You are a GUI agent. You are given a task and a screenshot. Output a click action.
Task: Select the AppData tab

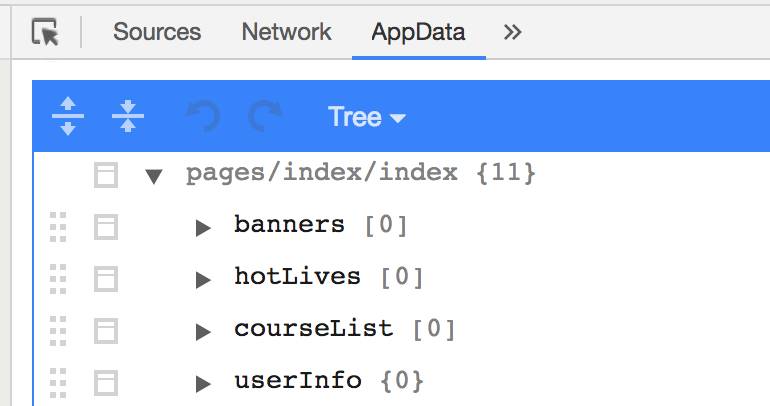418,32
